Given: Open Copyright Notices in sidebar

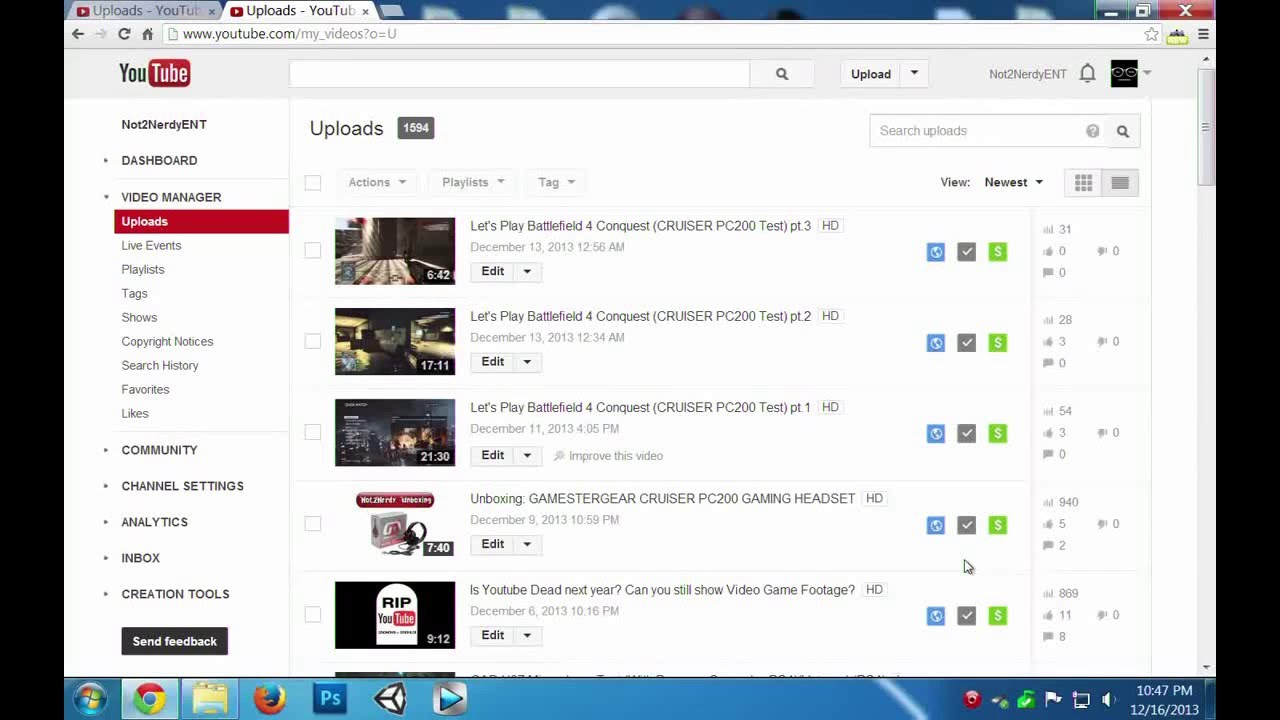Looking at the screenshot, I should click(167, 342).
